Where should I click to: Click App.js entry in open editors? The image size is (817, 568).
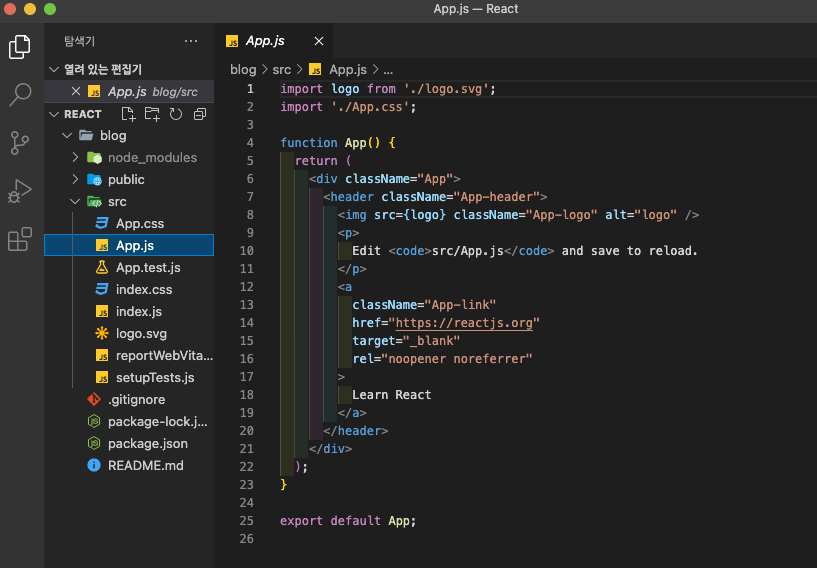click(x=129, y=92)
